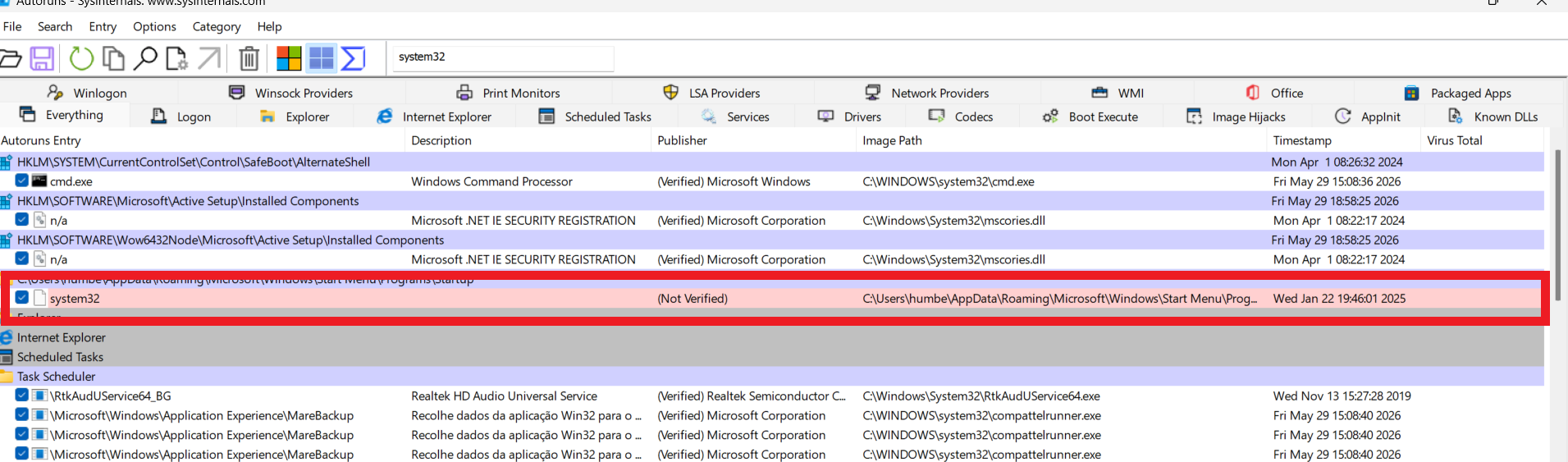Switch to the Drivers tab
Viewport: 1568px width, 462px height.
click(x=850, y=117)
